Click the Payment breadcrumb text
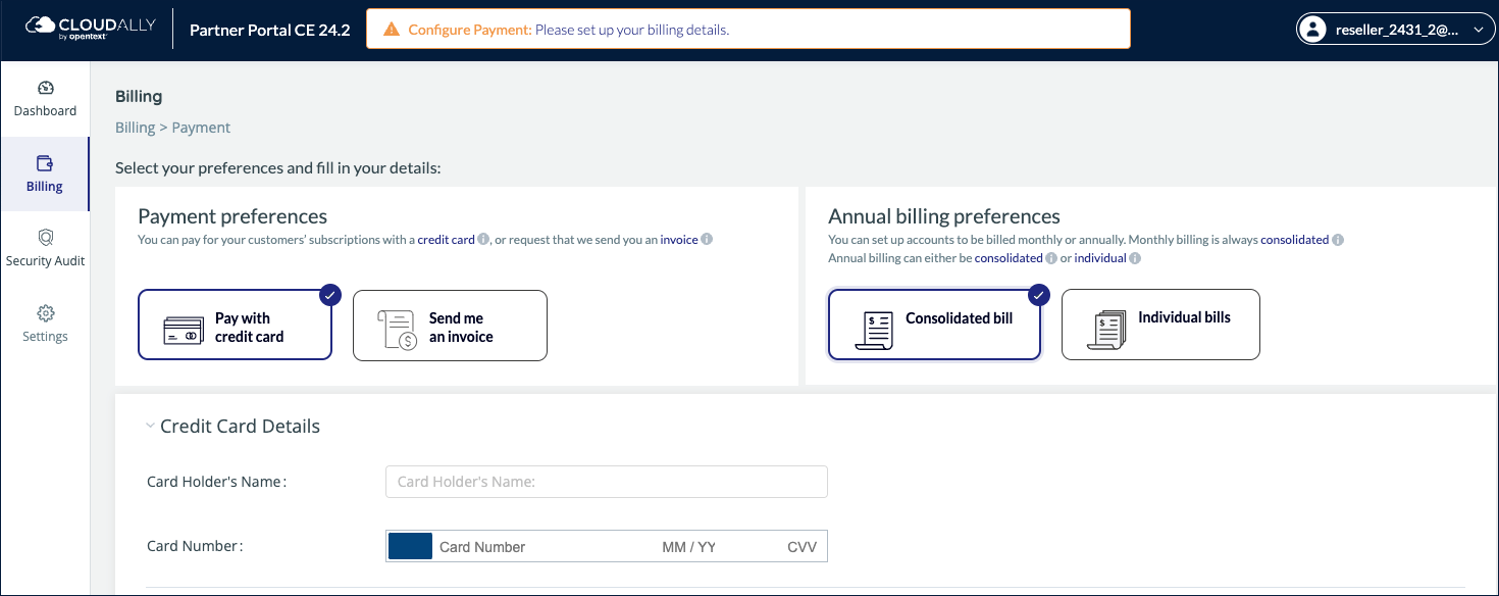 (201, 128)
